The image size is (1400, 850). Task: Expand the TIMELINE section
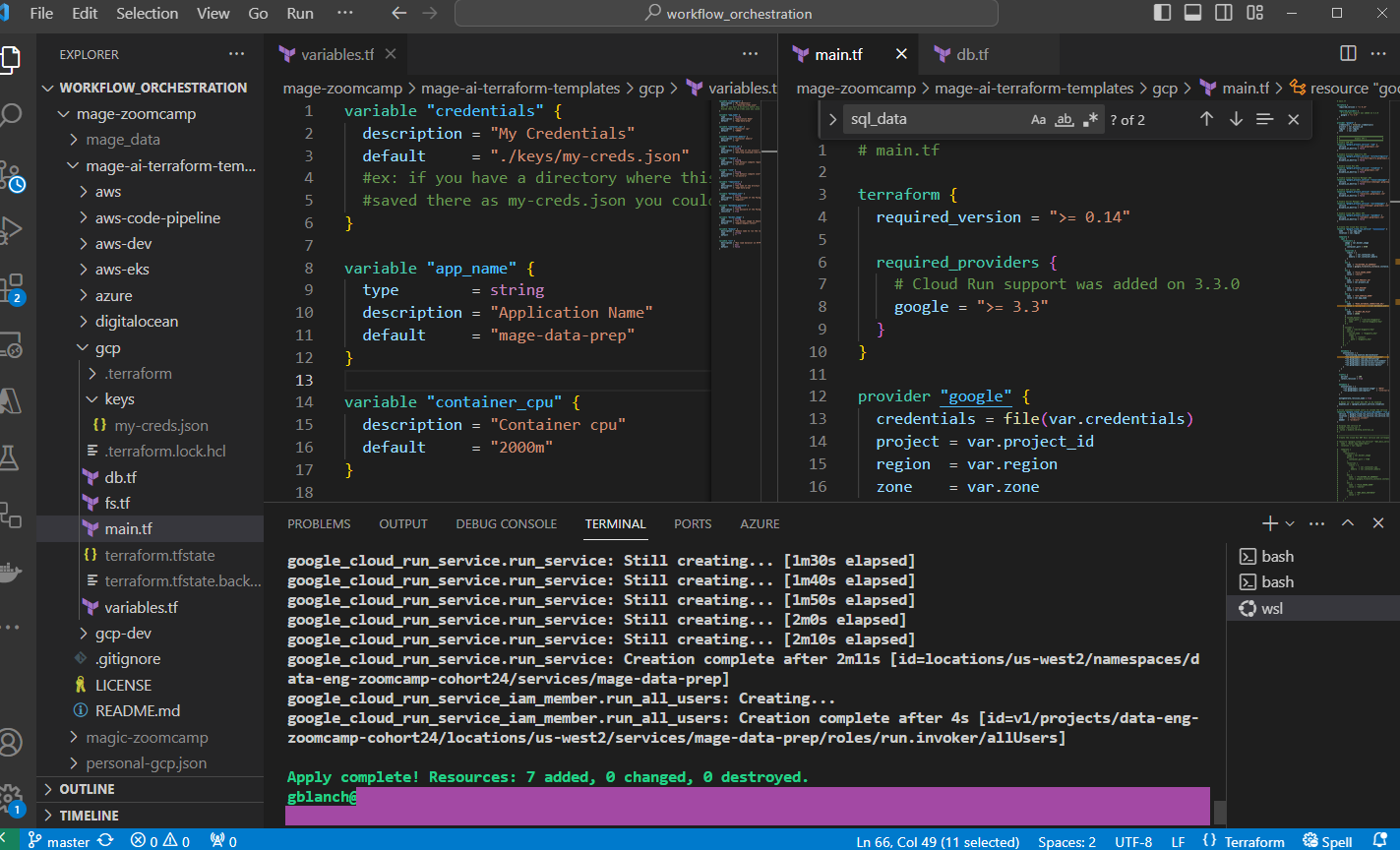pyautogui.click(x=151, y=816)
